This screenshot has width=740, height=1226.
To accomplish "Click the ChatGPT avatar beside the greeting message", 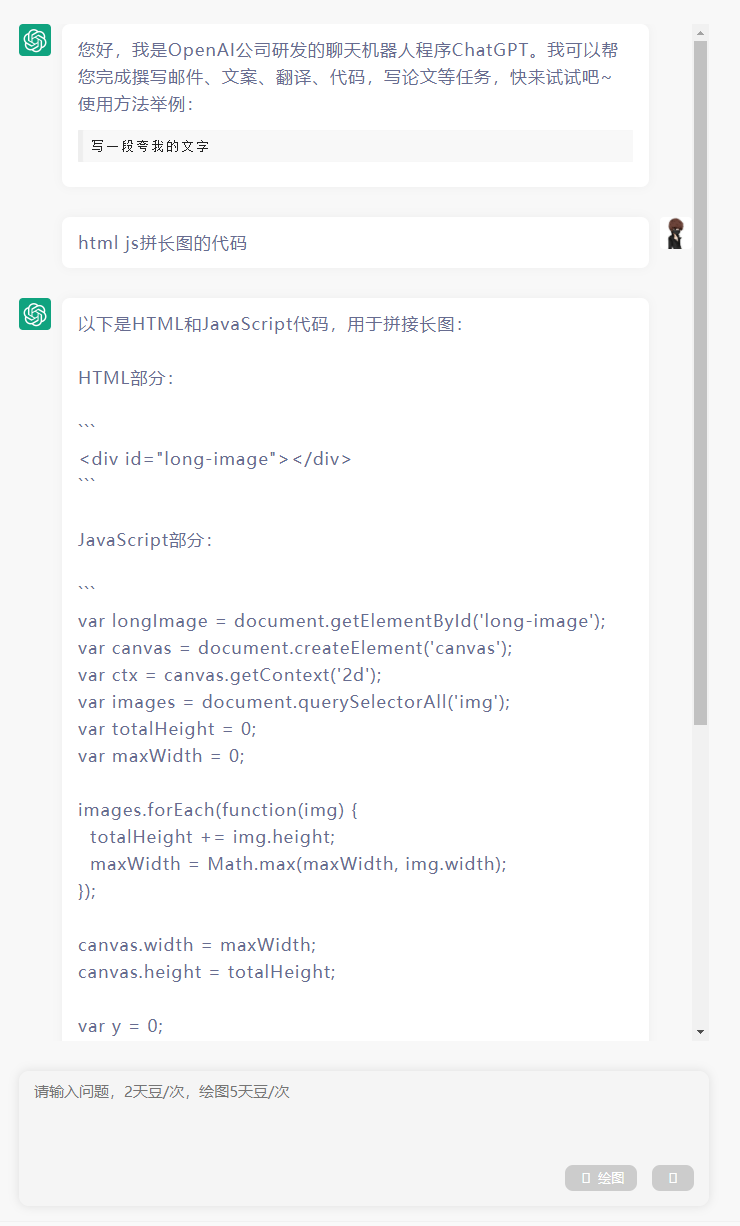I will 35,40.
